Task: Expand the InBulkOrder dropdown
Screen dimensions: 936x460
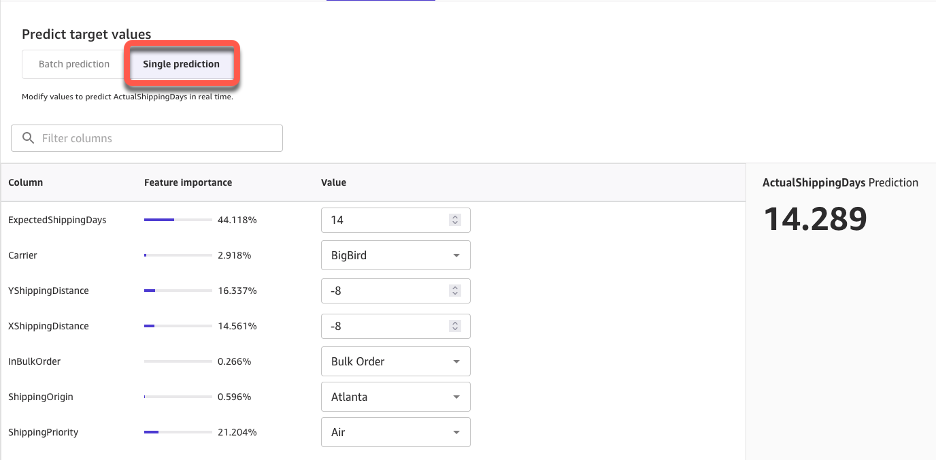Action: click(x=395, y=361)
